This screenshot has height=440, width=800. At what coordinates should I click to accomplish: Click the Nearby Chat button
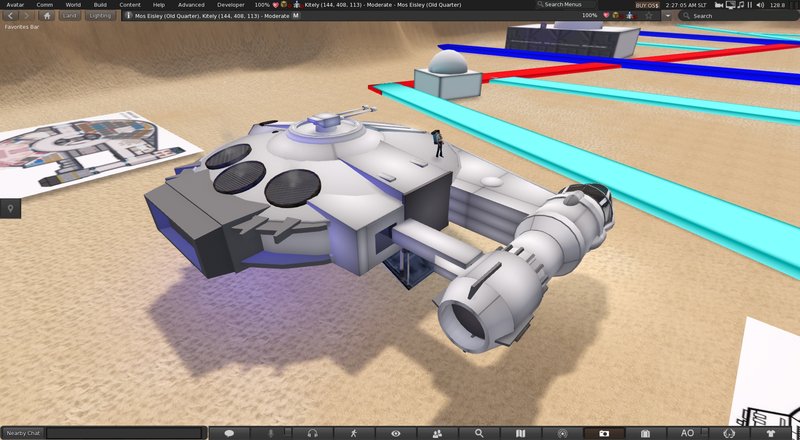pos(23,433)
